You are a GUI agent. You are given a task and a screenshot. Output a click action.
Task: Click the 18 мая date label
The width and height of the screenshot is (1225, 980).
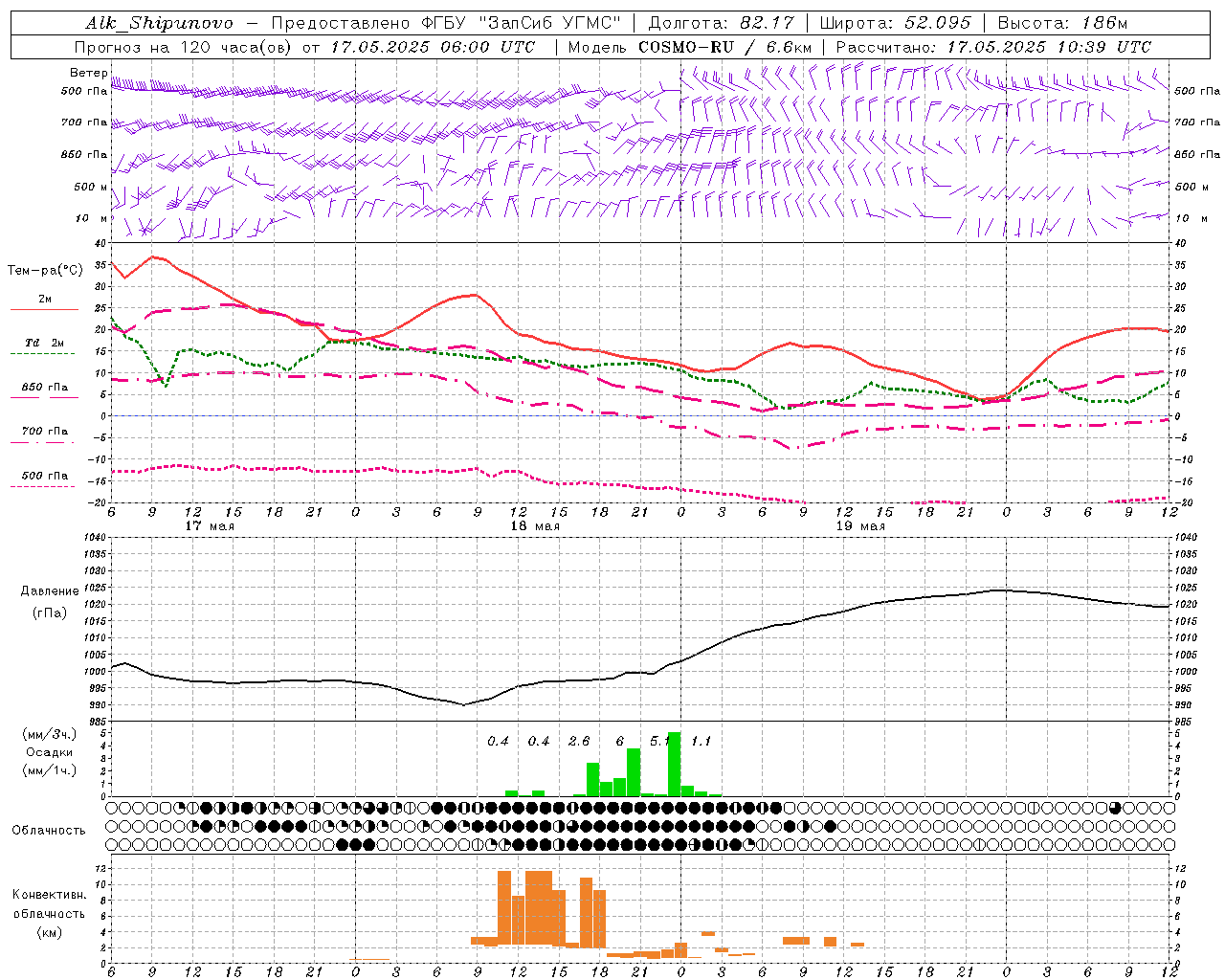(535, 526)
